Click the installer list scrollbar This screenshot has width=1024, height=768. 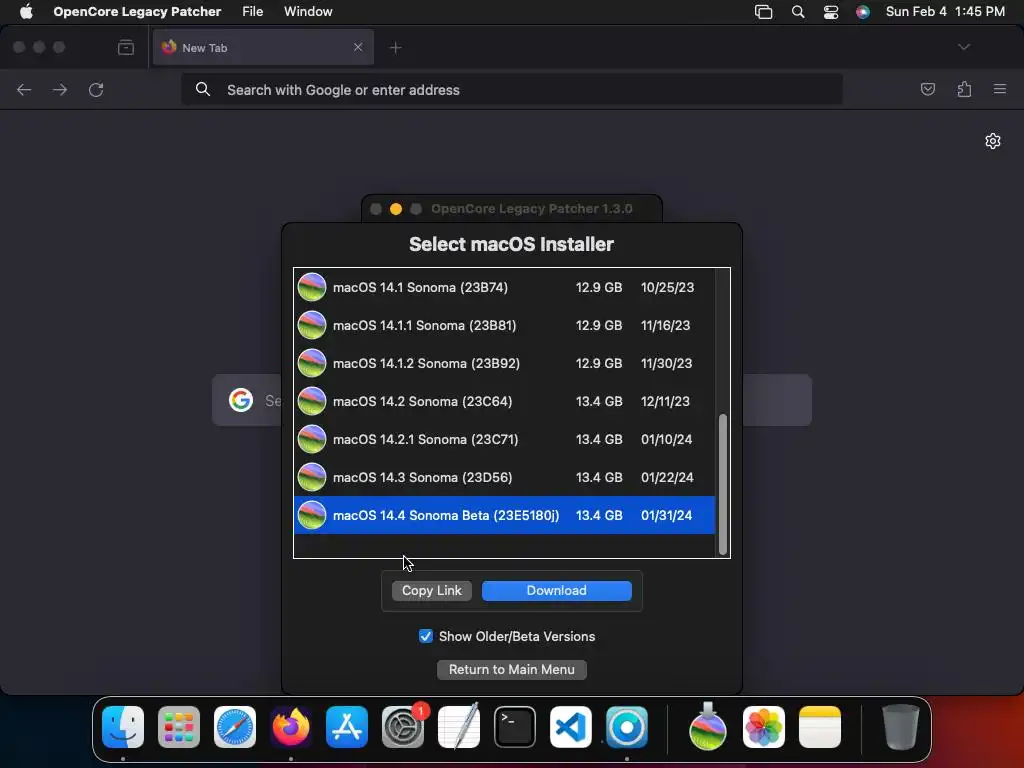click(x=722, y=484)
